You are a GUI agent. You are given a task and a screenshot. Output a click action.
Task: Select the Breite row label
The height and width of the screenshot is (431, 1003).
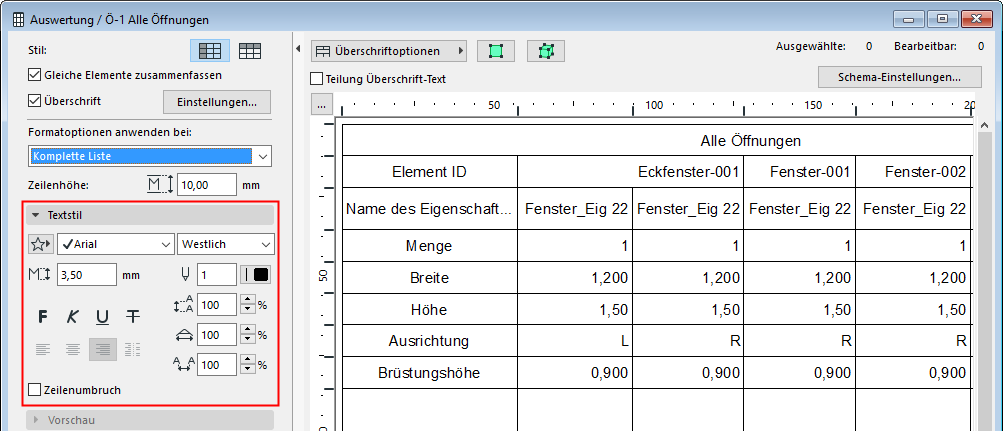click(429, 278)
